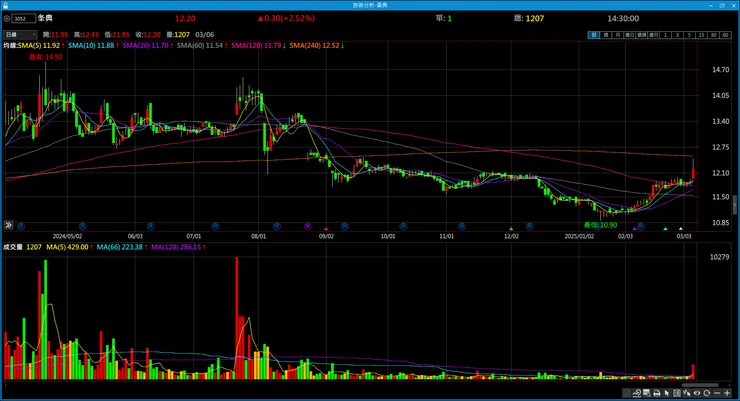
Task: Click the yellow triangle marker near 03/03
Action: pos(681,229)
